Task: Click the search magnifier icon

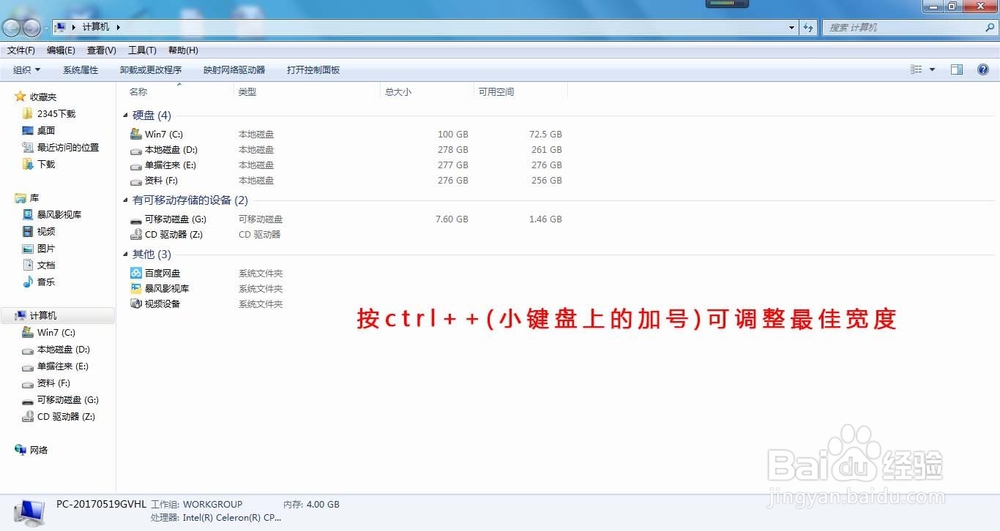Action: point(989,27)
